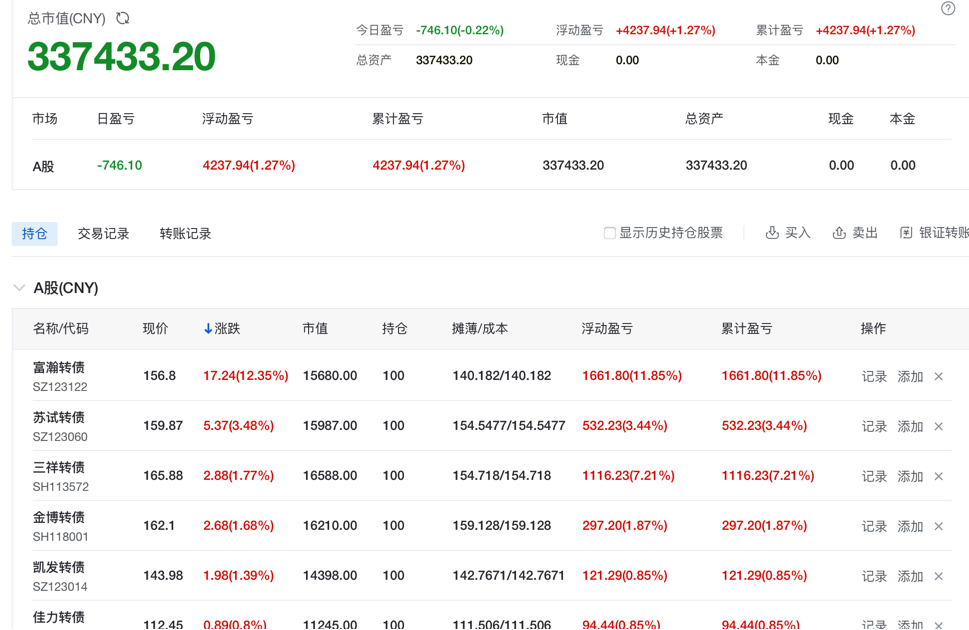Viewport: 969px width, 630px height.
Task: Click the refresh icon beside 总市值(CNY)
Action: (x=123, y=18)
